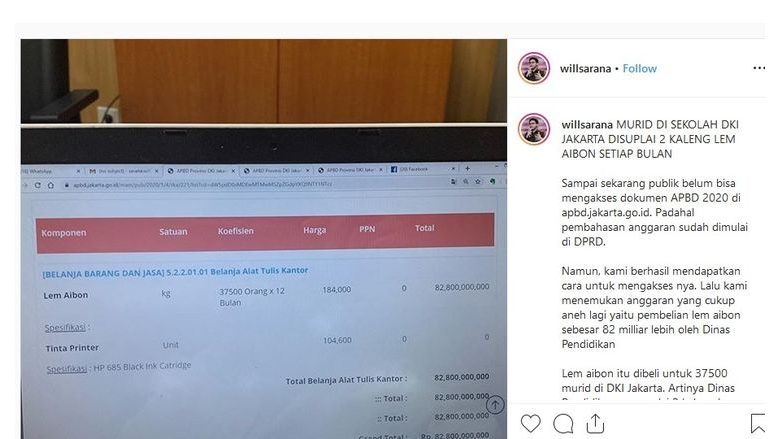Click the Spesifikasi link under Lem Aibon
780x439 pixels.
(65, 328)
